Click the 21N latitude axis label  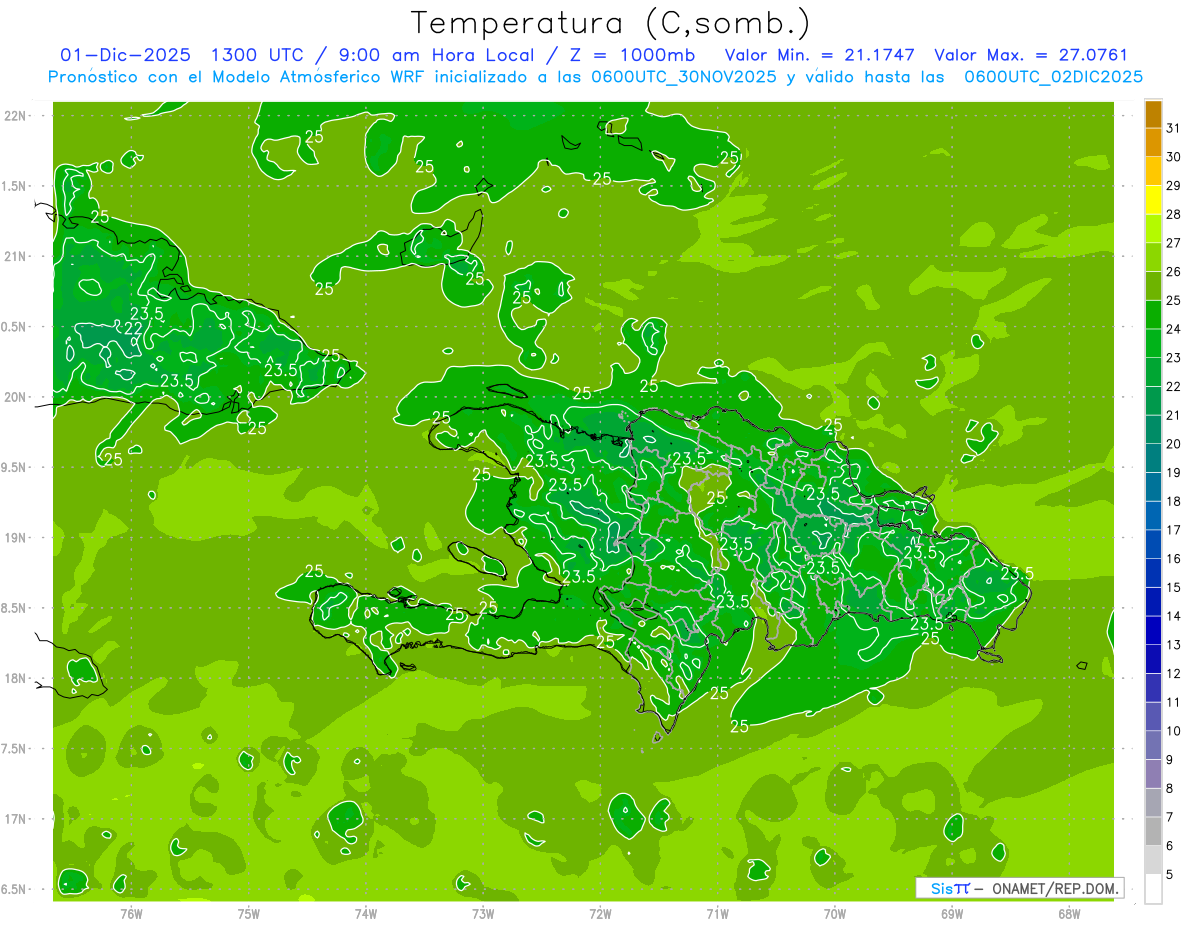coord(14,256)
